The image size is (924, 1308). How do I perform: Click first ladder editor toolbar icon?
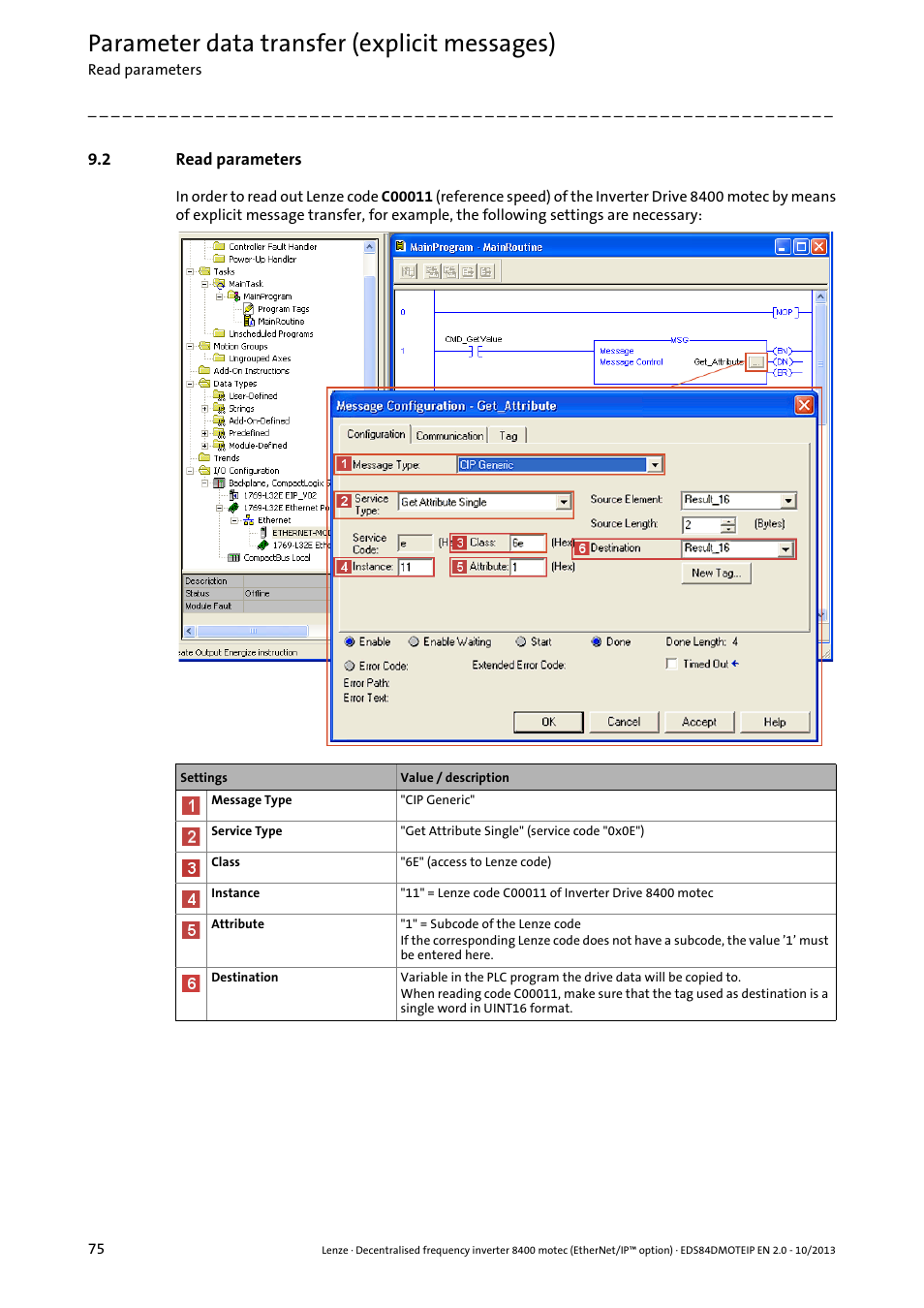point(409,272)
